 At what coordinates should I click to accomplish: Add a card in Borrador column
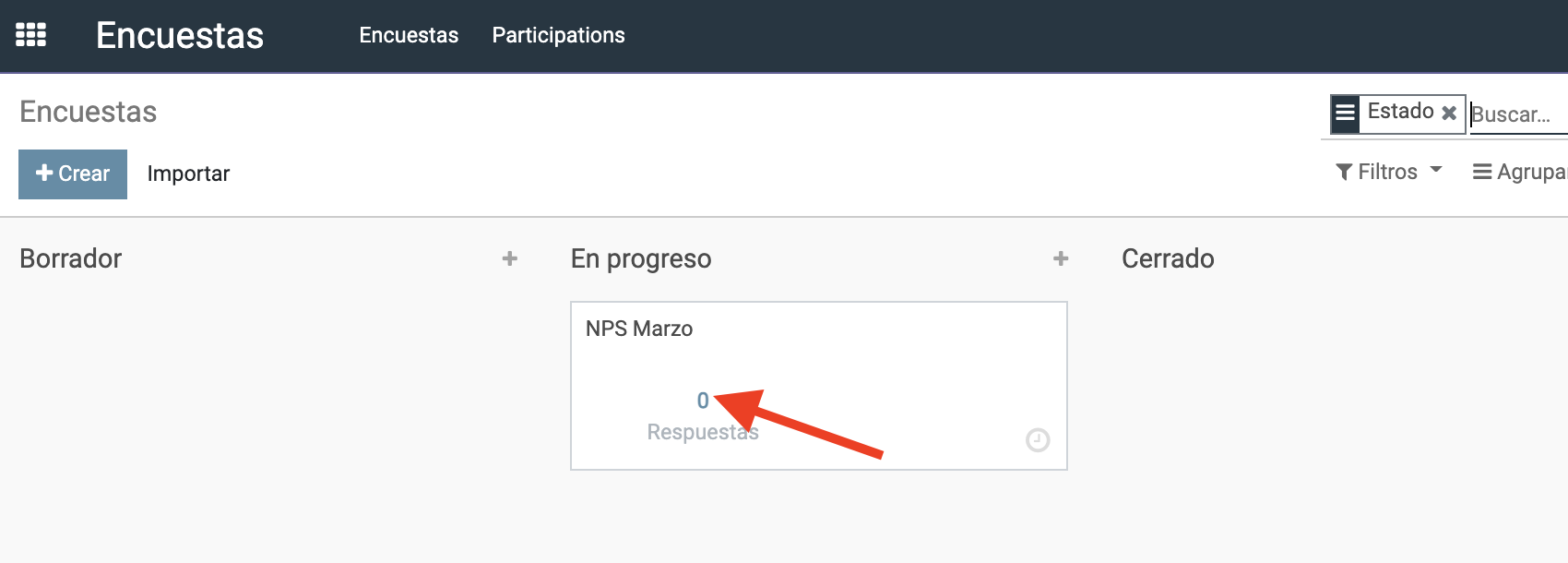509,259
